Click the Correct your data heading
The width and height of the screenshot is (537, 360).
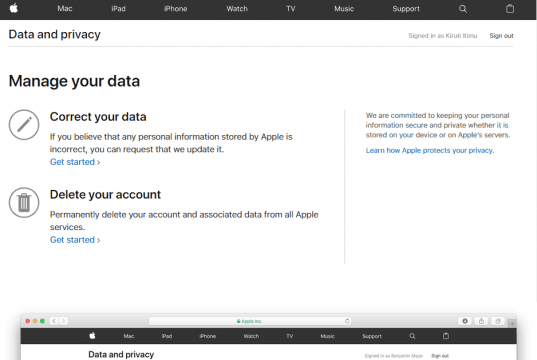click(x=98, y=117)
